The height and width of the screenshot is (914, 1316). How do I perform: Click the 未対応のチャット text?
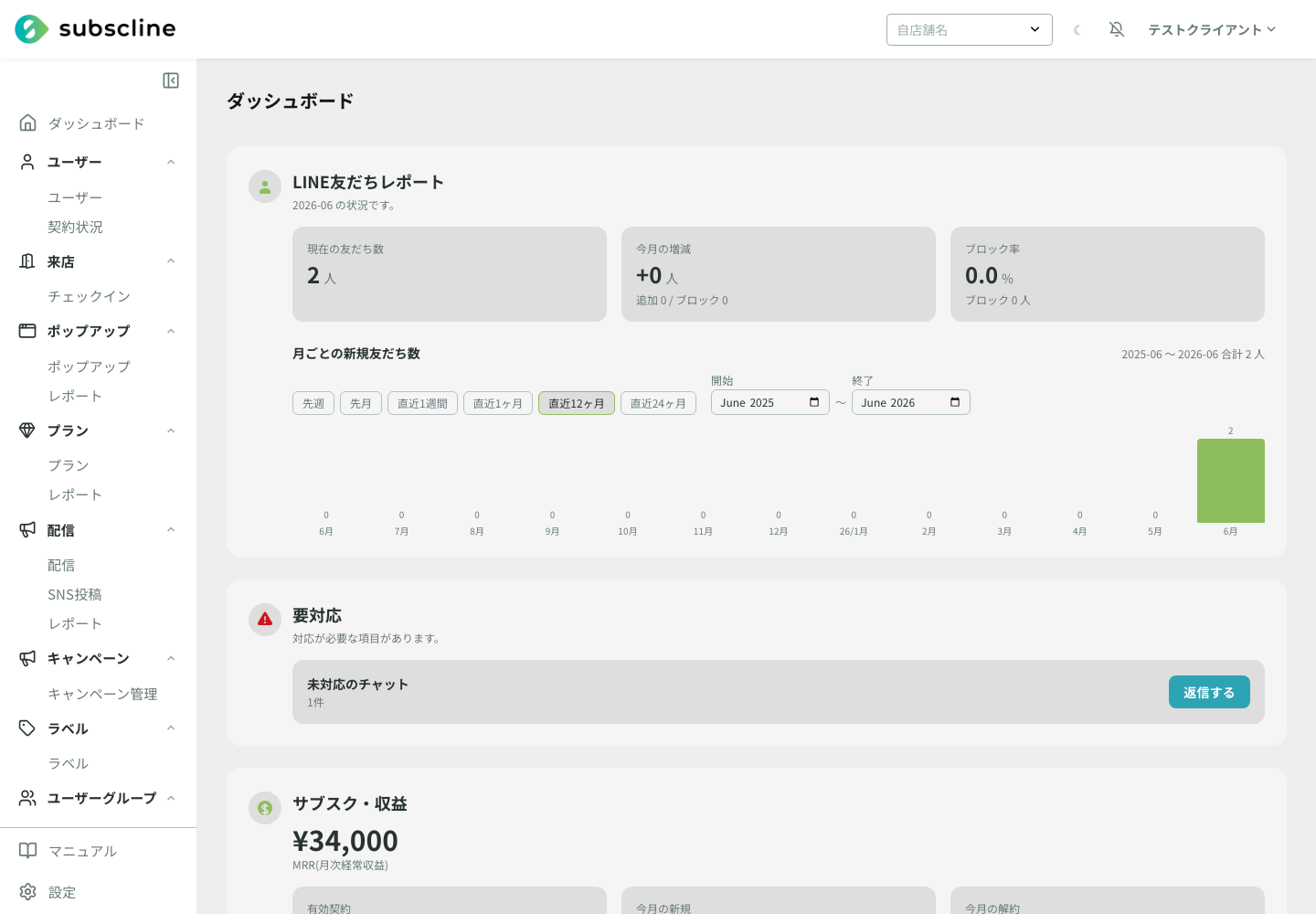(357, 684)
